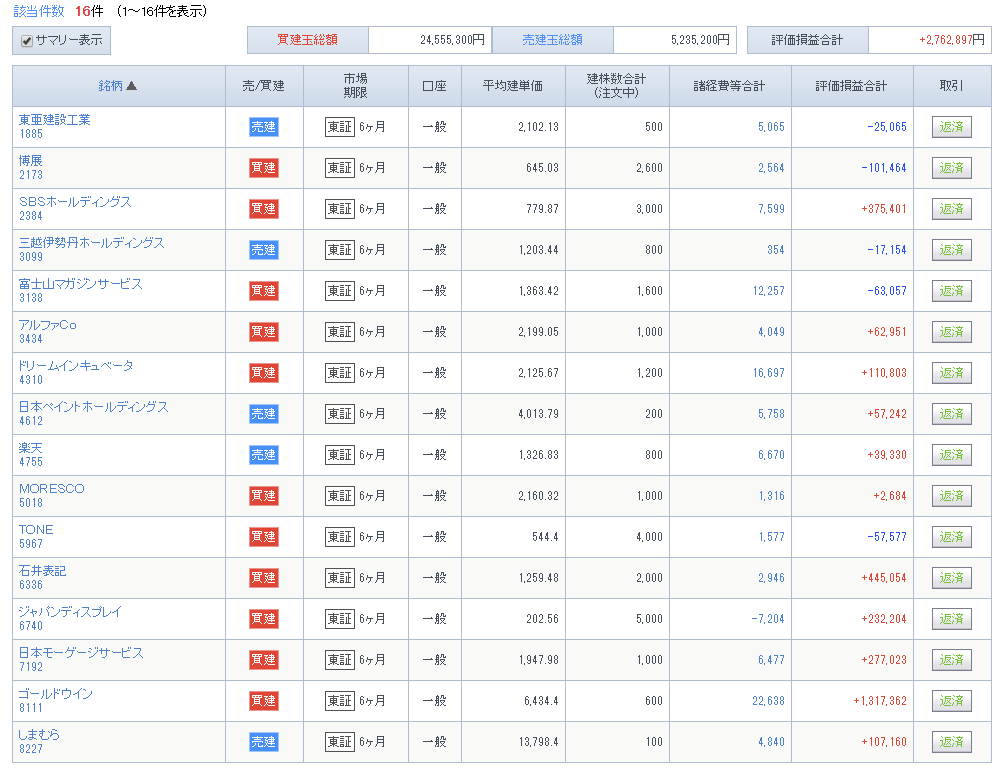This screenshot has width=998, height=768.
Task: Select 平均建単価 value 13,798.4
Action: coord(538,742)
